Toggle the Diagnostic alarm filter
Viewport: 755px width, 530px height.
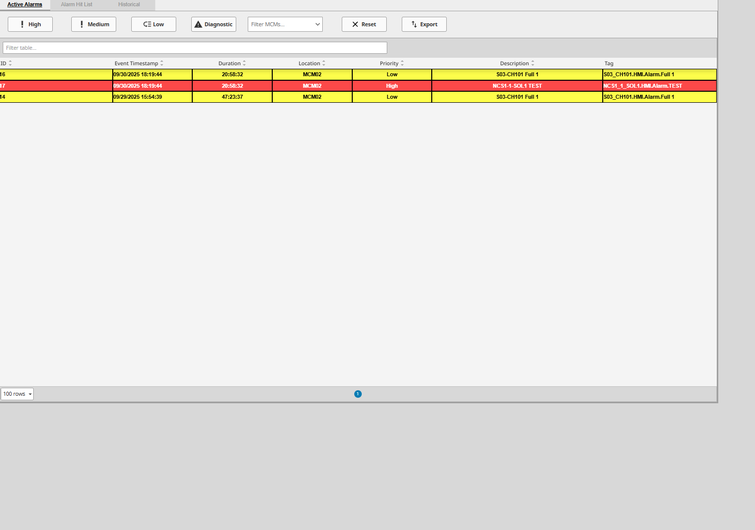tap(213, 24)
